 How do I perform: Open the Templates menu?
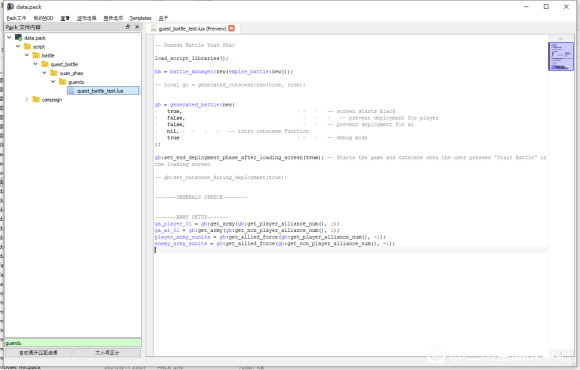(x=140, y=18)
